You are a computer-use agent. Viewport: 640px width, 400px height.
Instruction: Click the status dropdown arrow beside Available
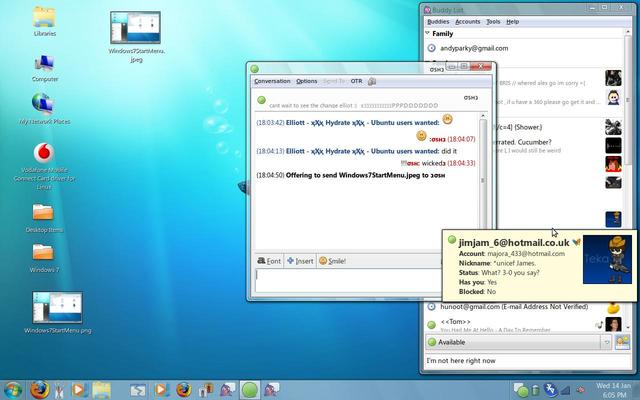click(606, 342)
